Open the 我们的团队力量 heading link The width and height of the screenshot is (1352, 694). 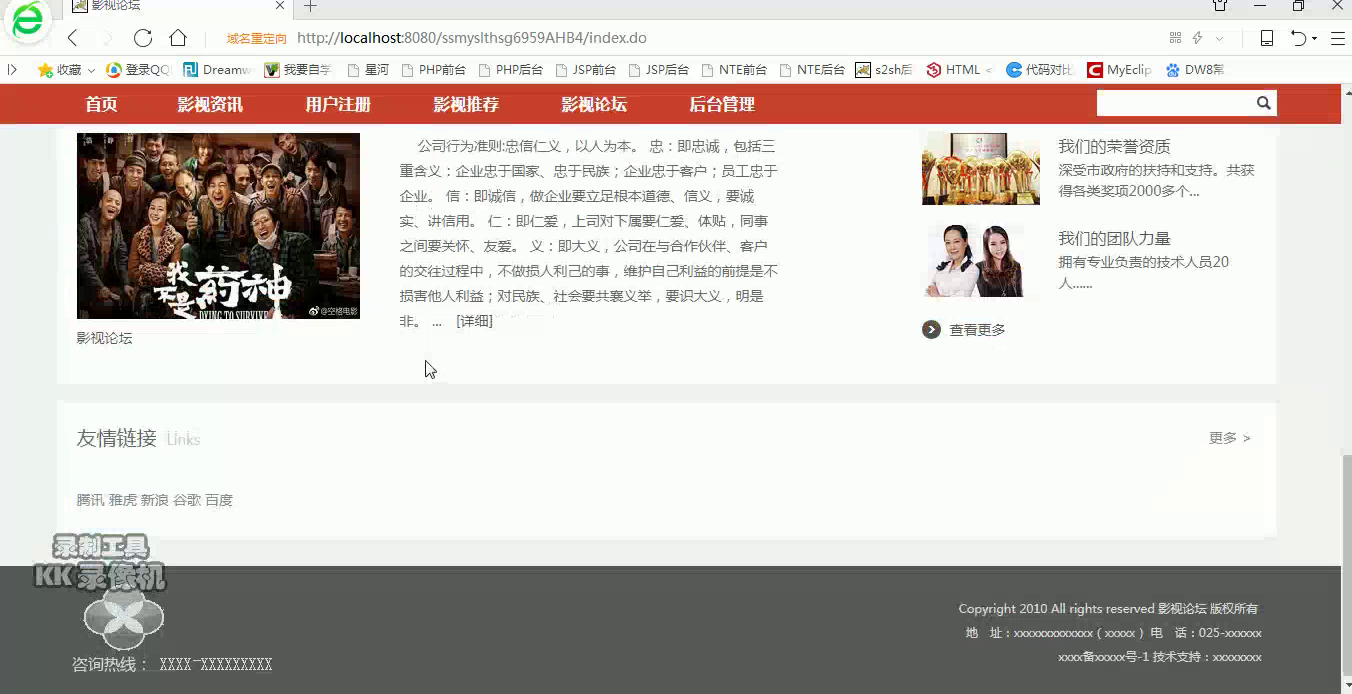click(1114, 239)
